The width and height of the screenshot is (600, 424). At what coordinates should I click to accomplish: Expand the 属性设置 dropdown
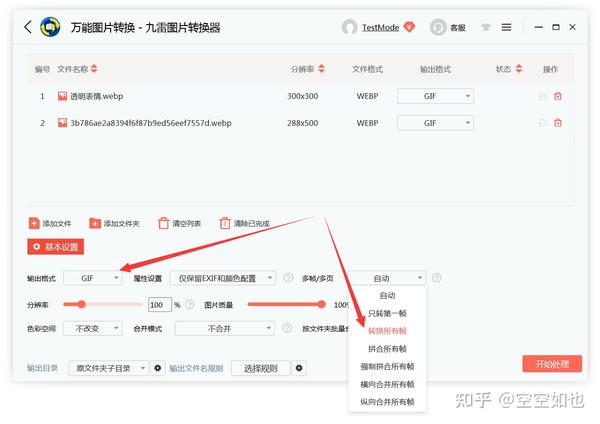222,278
